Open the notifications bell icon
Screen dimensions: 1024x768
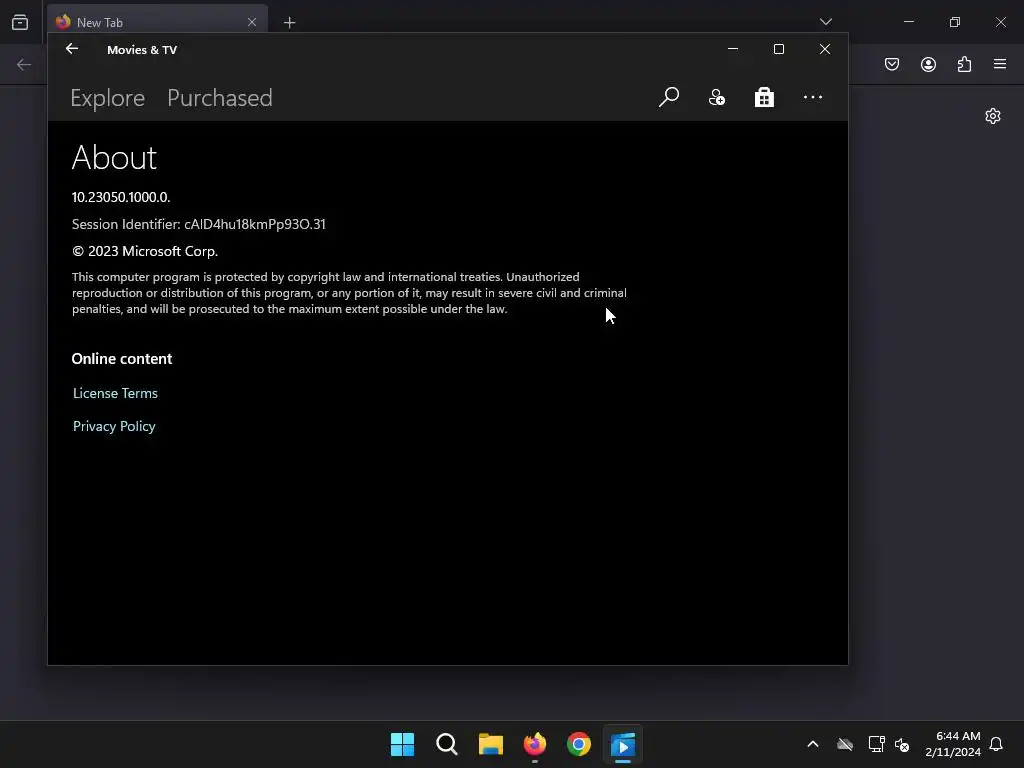(x=996, y=744)
